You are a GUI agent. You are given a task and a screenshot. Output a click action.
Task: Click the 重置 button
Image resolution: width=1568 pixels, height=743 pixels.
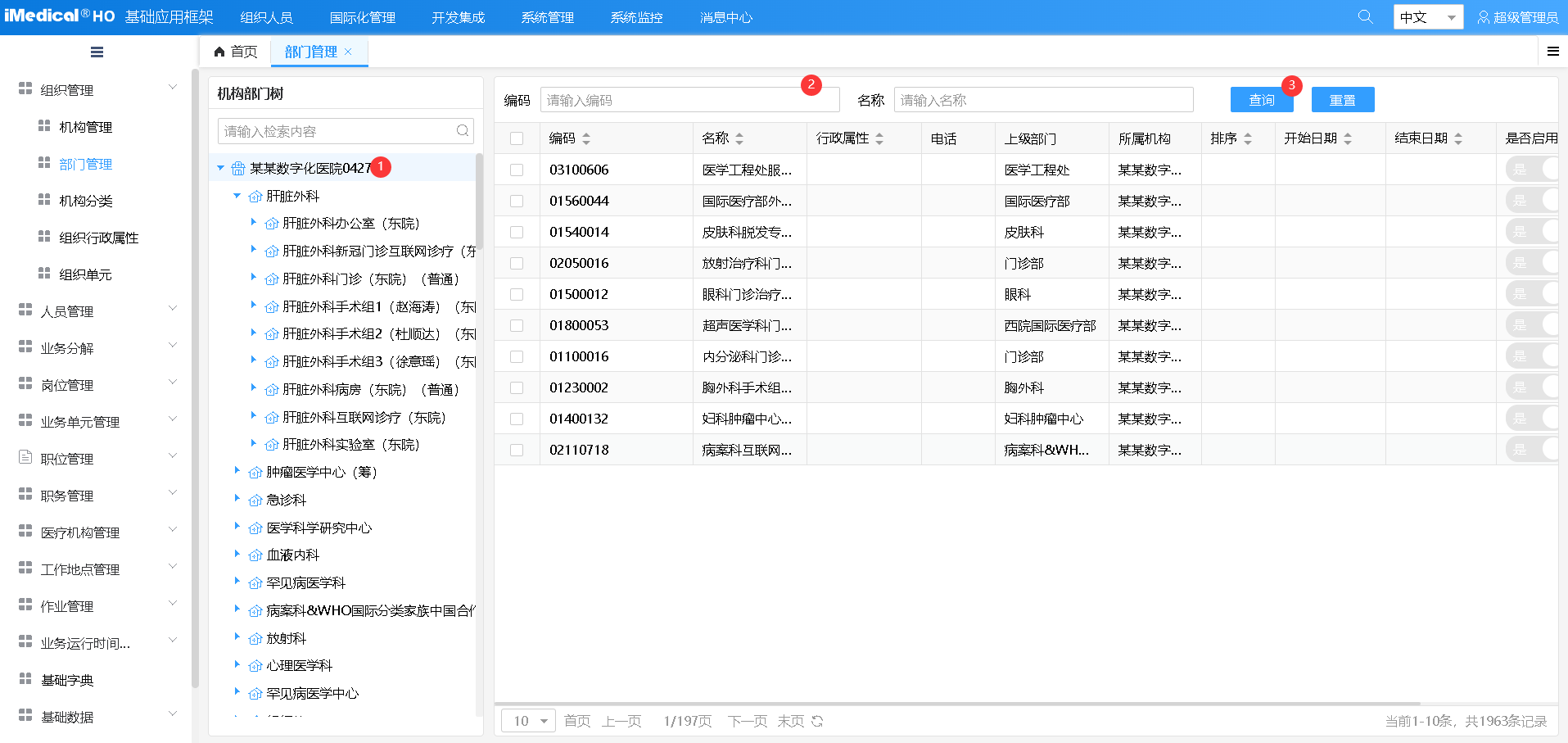pyautogui.click(x=1342, y=100)
